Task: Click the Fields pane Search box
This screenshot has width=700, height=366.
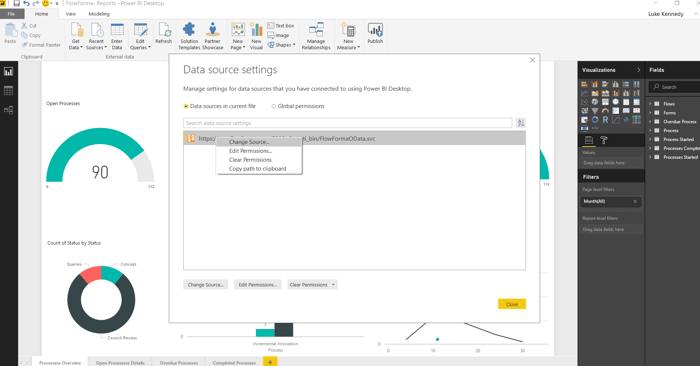Action: (674, 87)
